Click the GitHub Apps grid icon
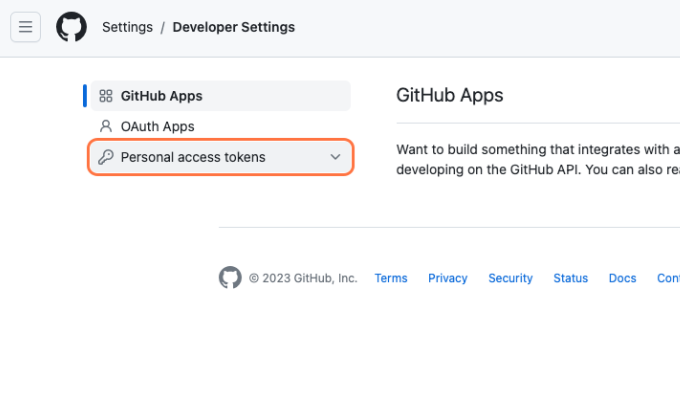 click(106, 96)
